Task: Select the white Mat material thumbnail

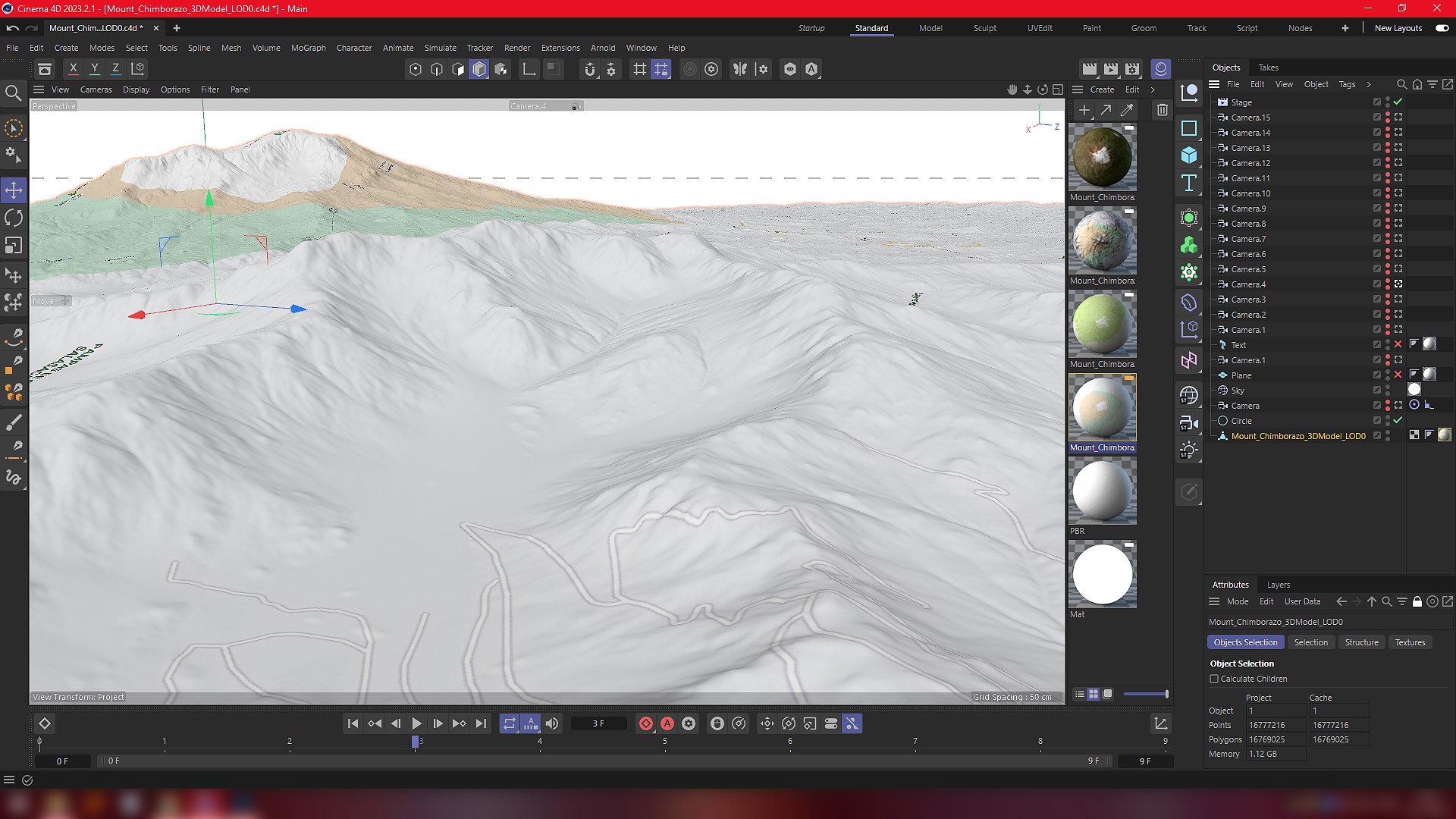Action: [1102, 574]
